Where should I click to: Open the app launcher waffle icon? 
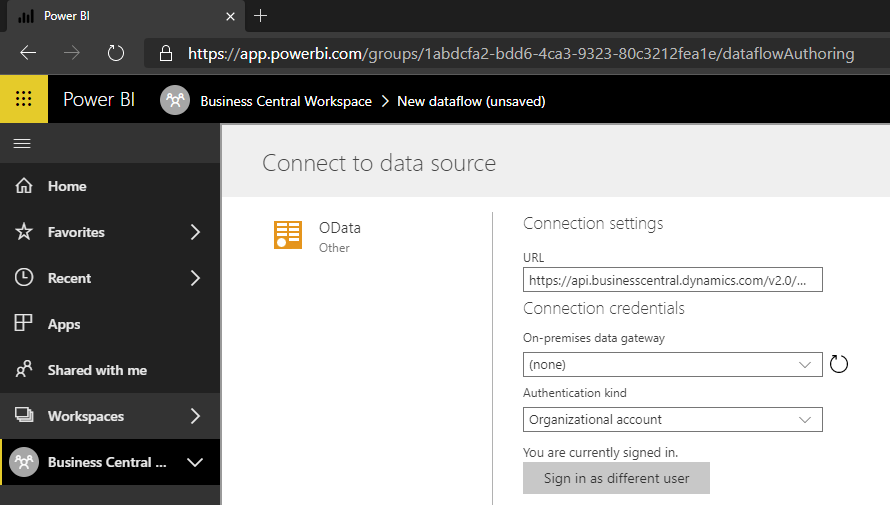24,99
